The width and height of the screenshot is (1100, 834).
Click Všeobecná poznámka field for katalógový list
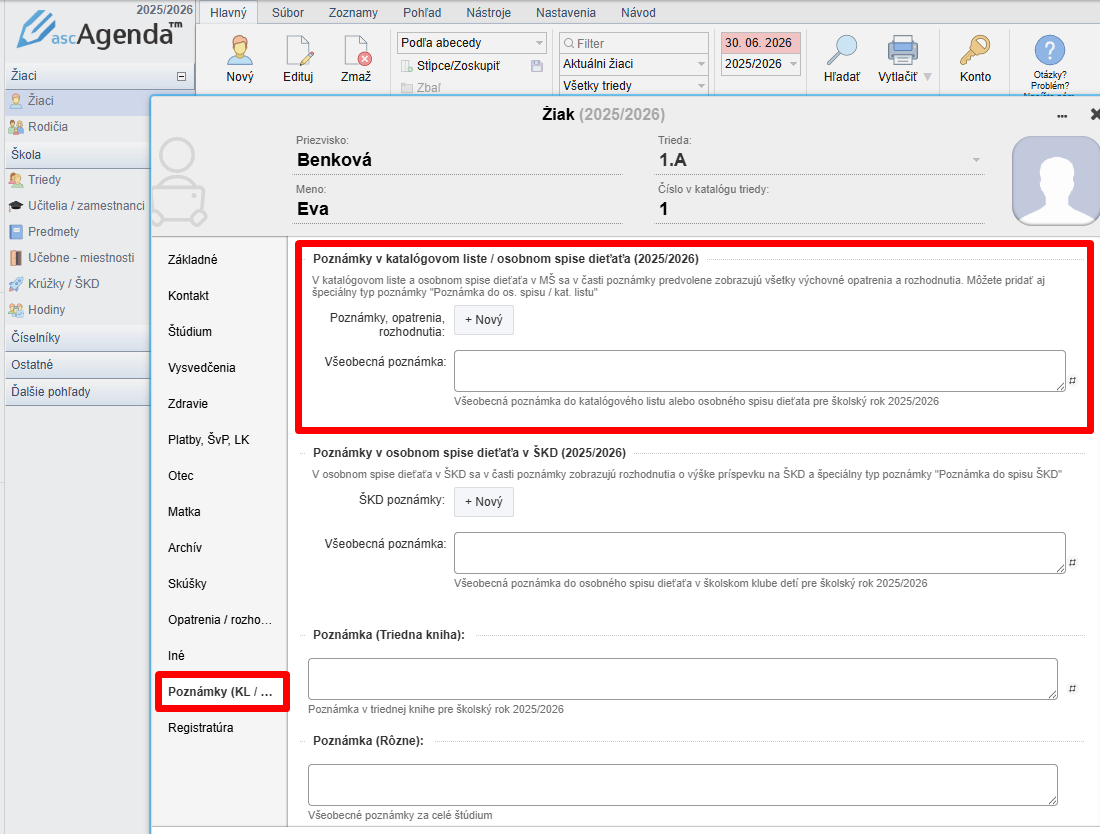[759, 371]
